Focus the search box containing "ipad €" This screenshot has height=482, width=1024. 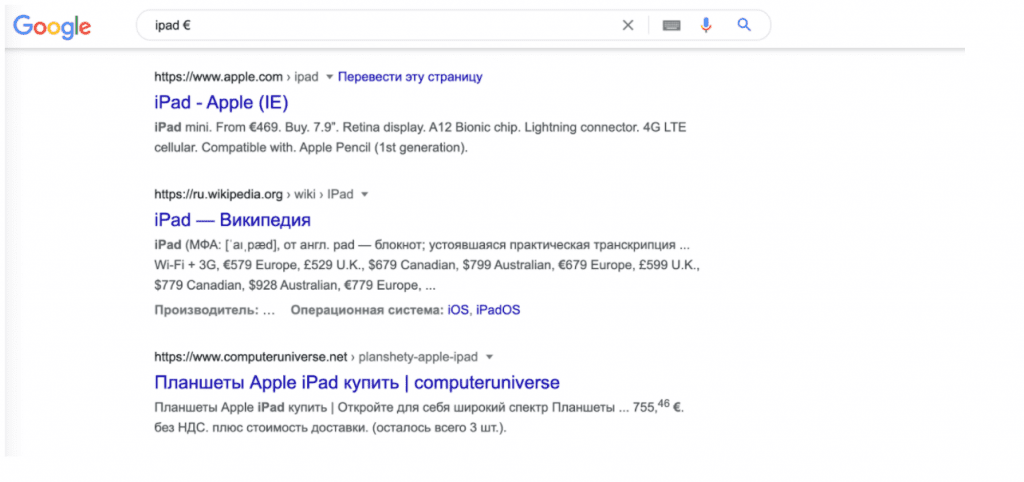pyautogui.click(x=380, y=26)
